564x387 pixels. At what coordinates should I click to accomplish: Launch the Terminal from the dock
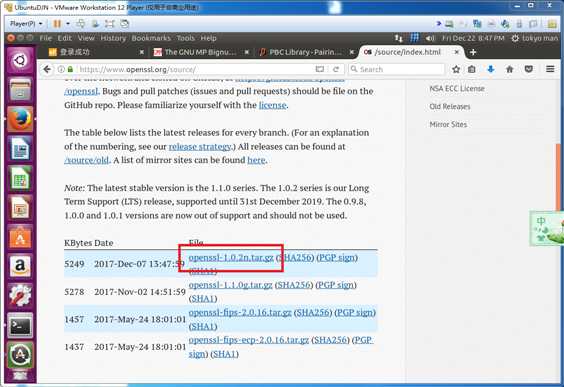click(x=20, y=325)
